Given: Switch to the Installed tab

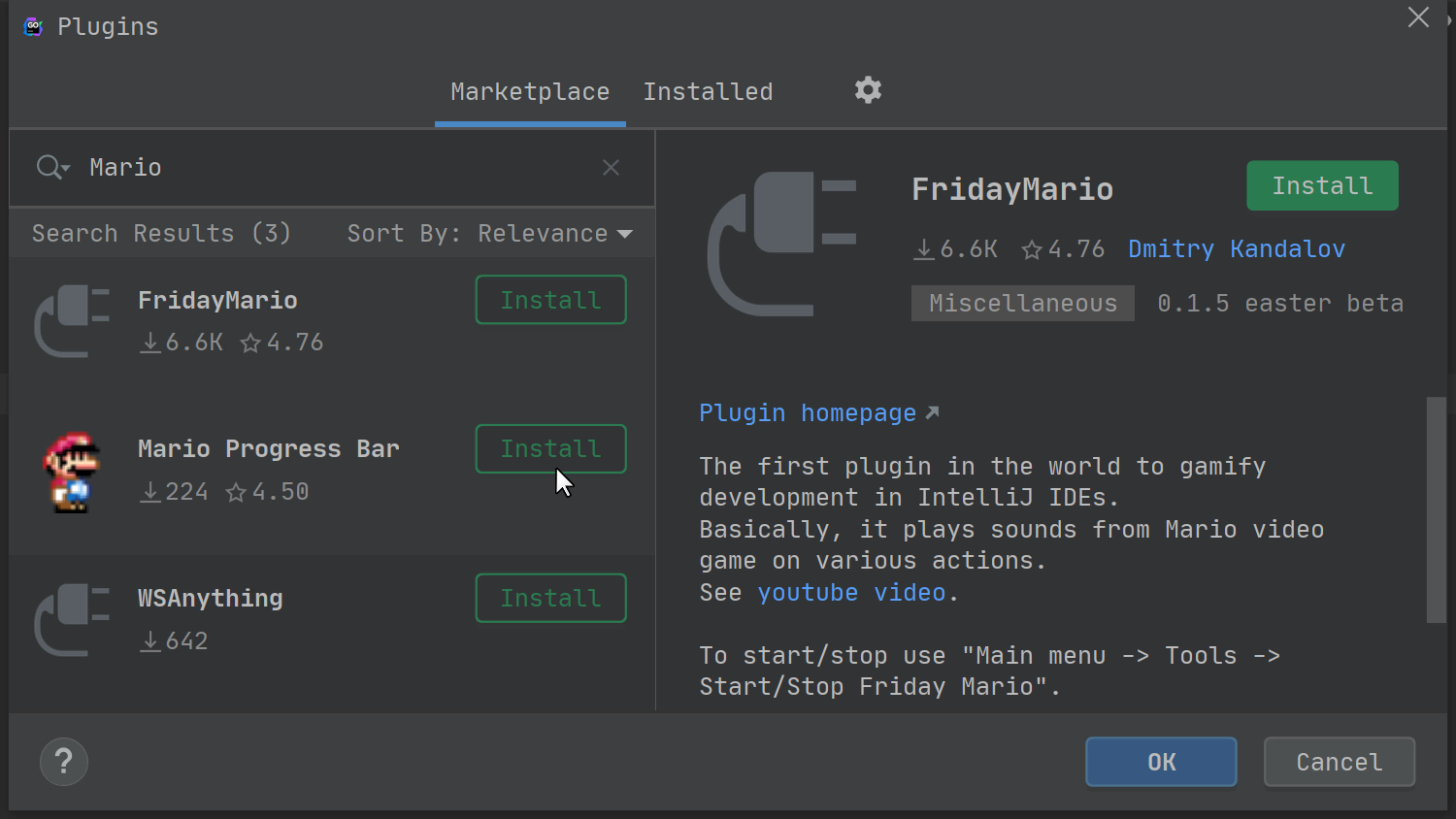Looking at the screenshot, I should click(708, 91).
